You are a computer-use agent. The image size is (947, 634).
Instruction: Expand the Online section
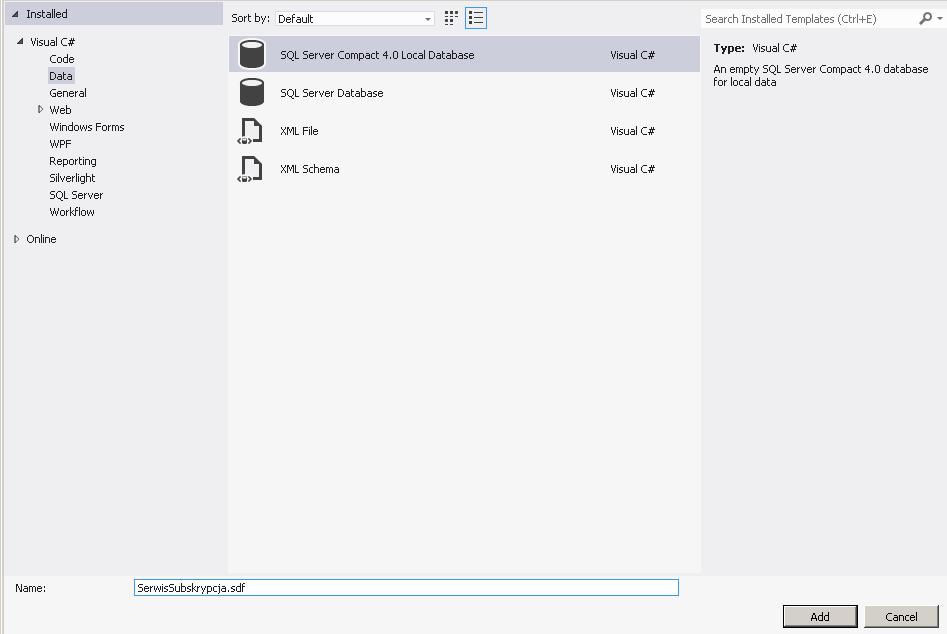point(16,239)
